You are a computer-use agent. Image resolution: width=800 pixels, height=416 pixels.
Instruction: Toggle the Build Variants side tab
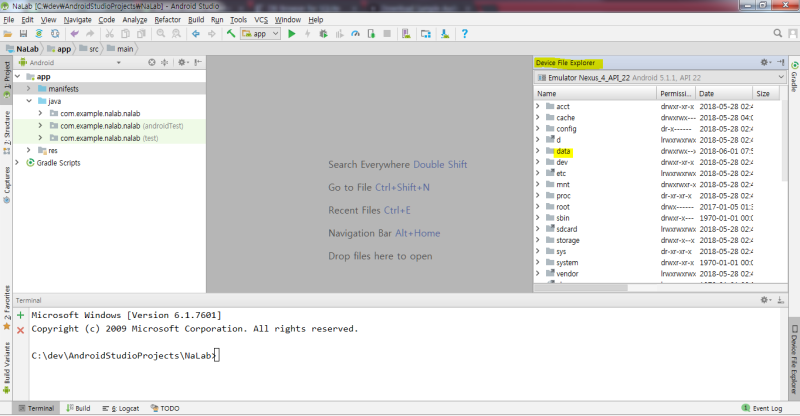(7, 368)
